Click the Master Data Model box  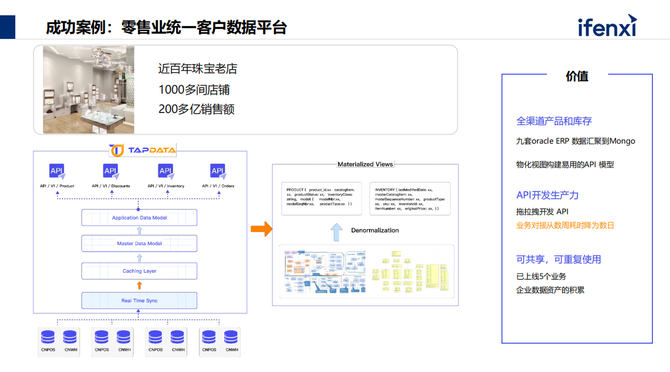click(139, 243)
